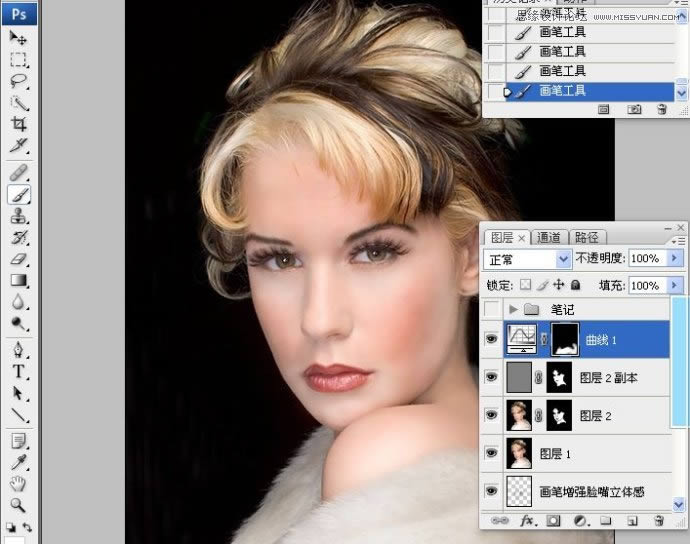Select the Lasso tool

tap(19, 81)
